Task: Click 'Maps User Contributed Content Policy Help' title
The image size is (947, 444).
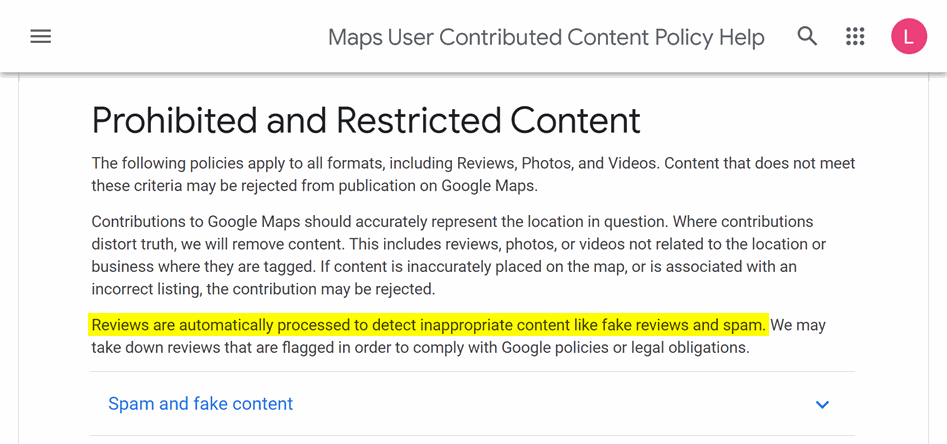Action: click(546, 37)
